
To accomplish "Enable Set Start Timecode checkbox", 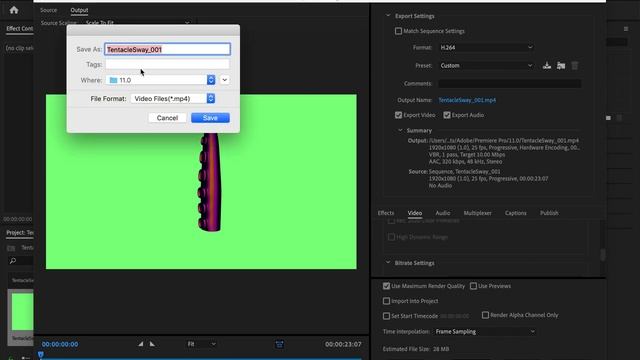I will 386,316.
